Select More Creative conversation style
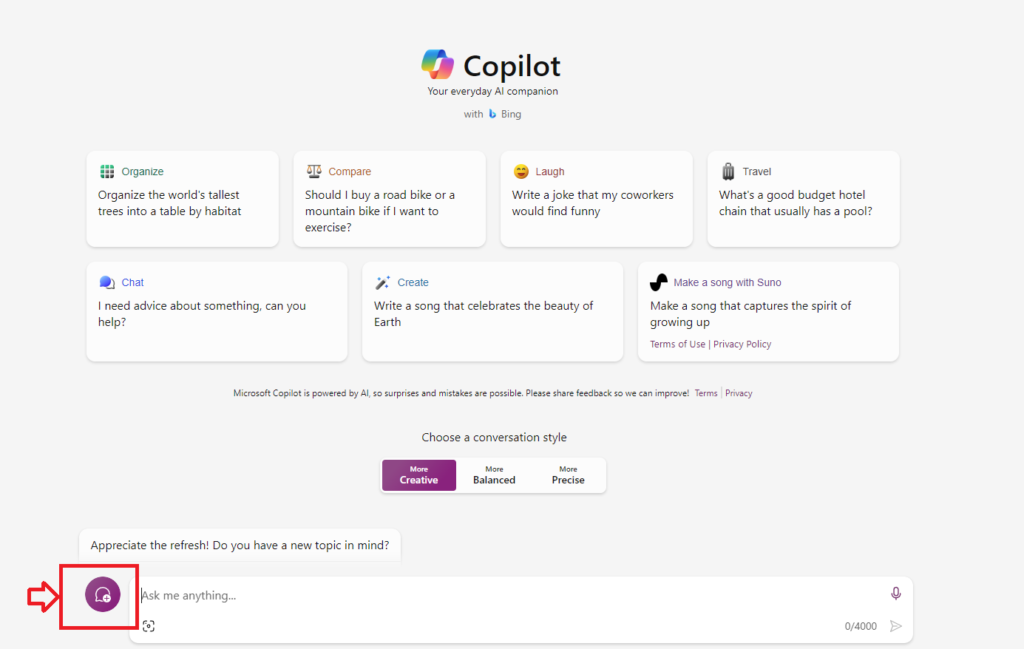 pyautogui.click(x=419, y=475)
